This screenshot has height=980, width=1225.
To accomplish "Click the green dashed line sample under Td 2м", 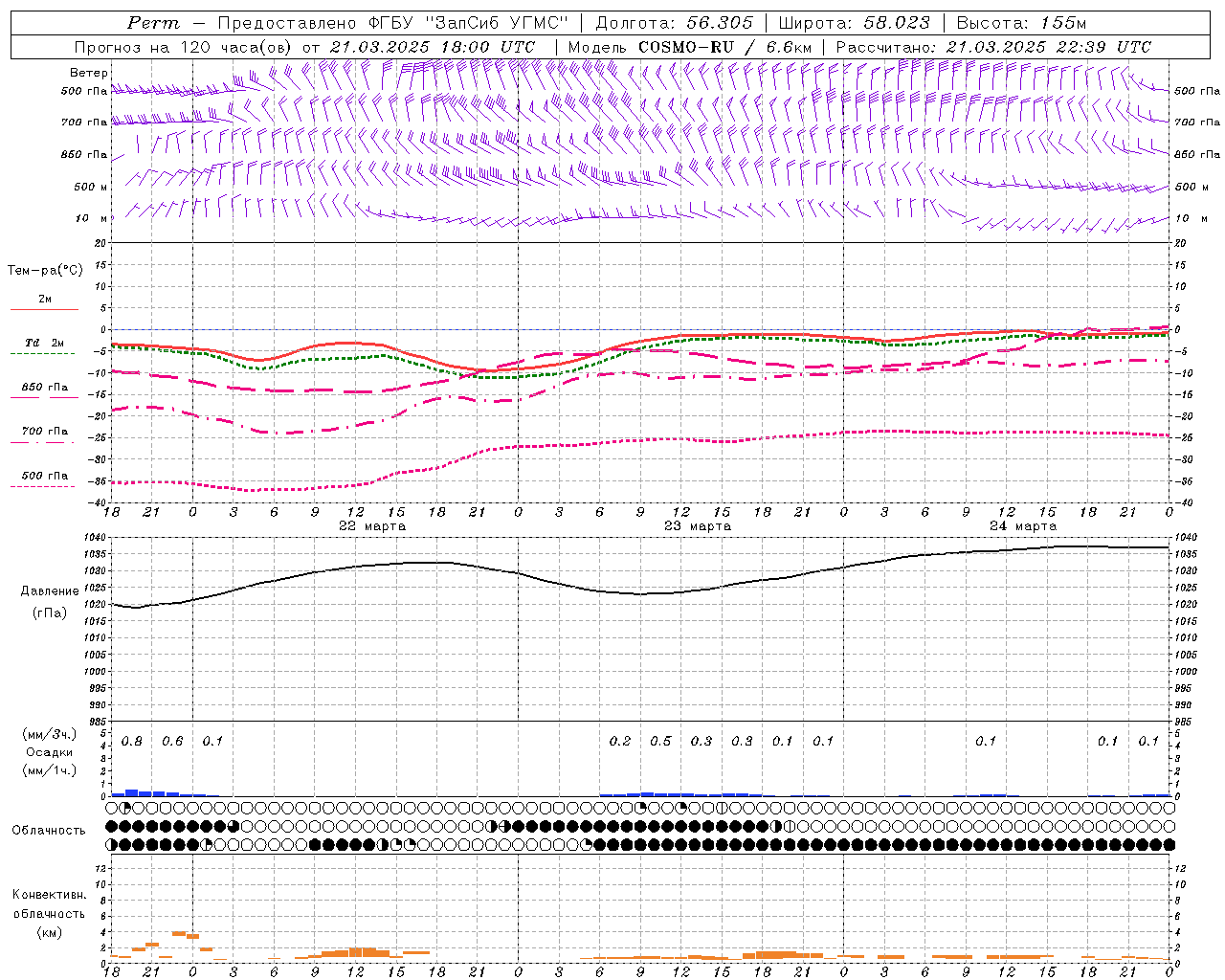I will (x=43, y=353).
